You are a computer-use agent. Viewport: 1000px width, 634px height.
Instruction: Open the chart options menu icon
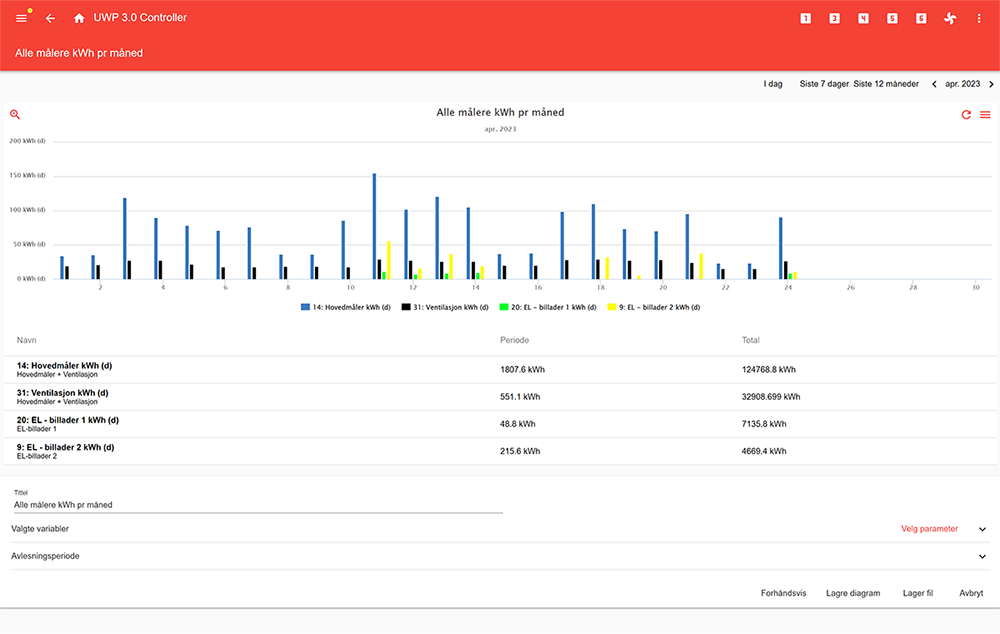[x=985, y=115]
